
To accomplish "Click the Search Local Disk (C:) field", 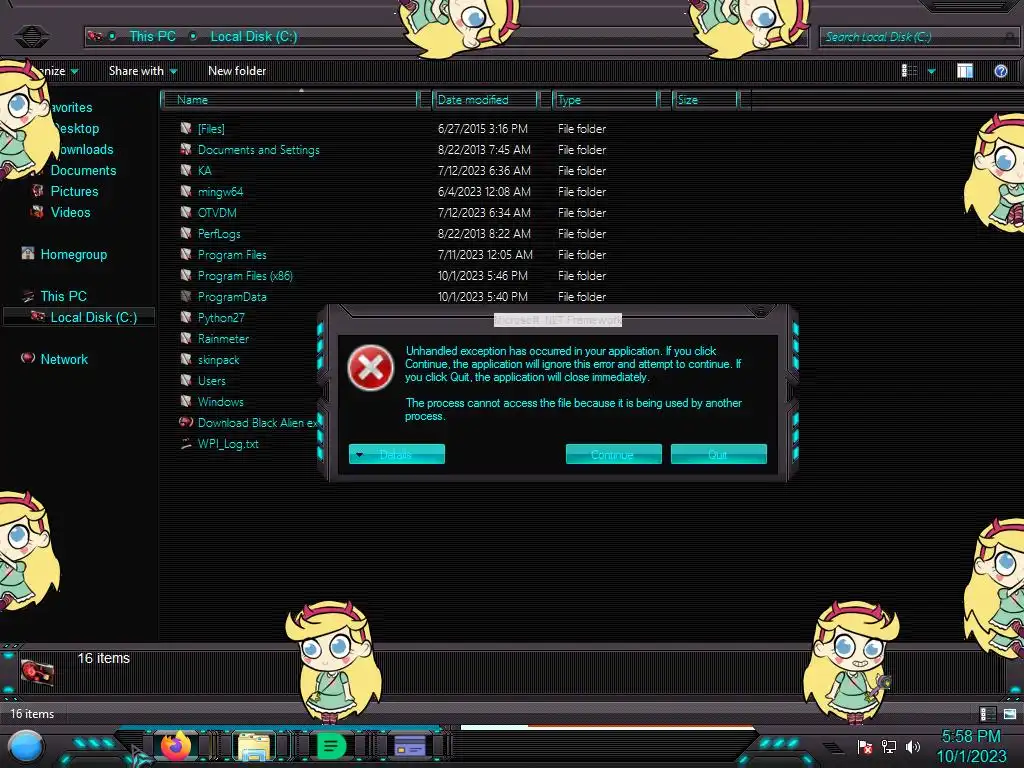I will (x=917, y=37).
